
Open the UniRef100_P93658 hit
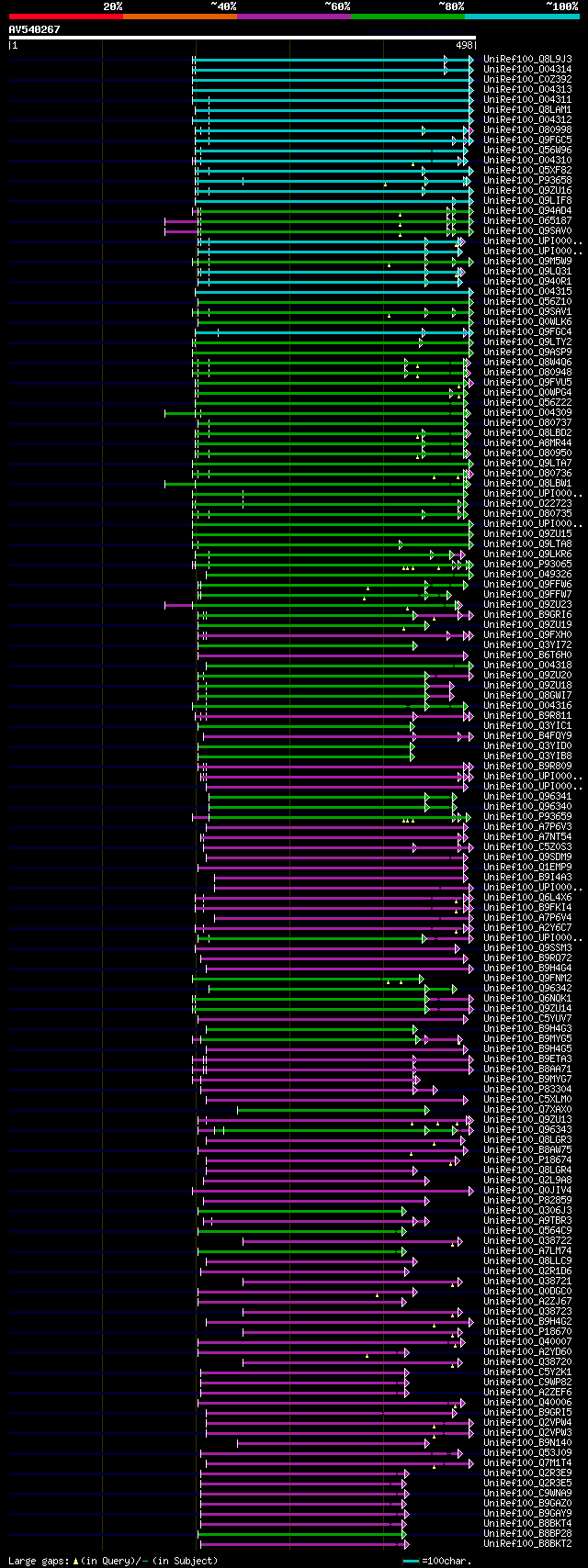[x=528, y=180]
